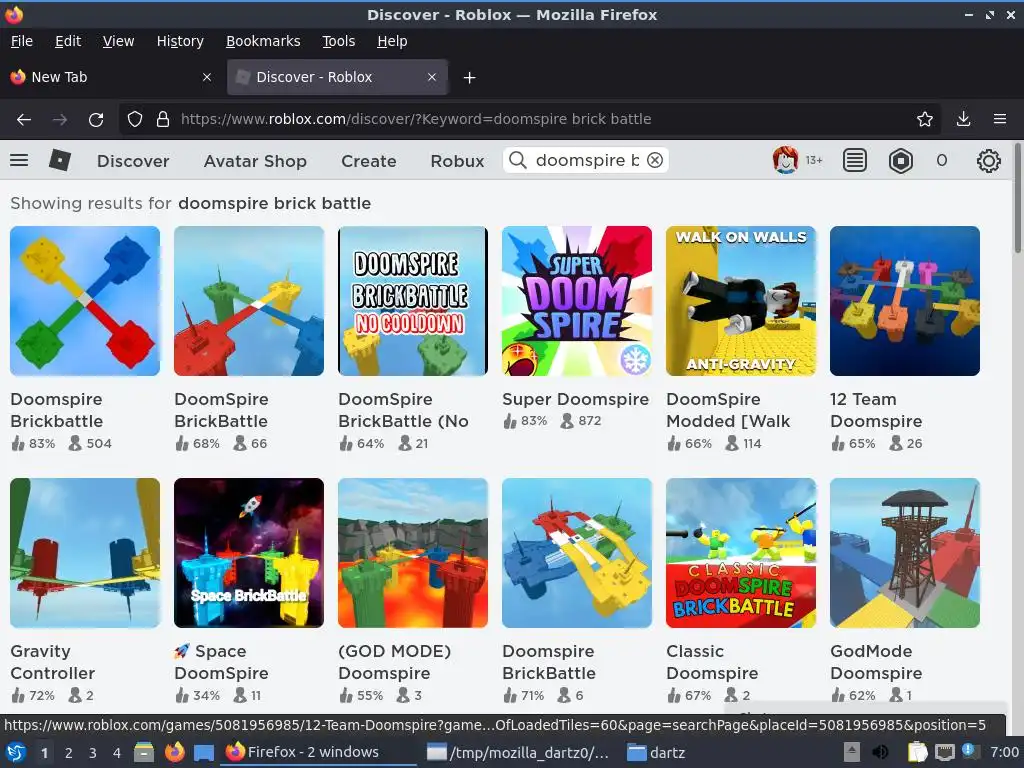Show tracking protection shield info
The width and height of the screenshot is (1024, 768).
coord(135,119)
